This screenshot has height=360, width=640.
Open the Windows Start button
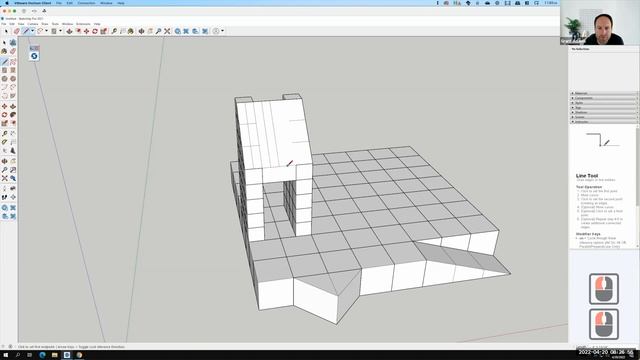6,355
